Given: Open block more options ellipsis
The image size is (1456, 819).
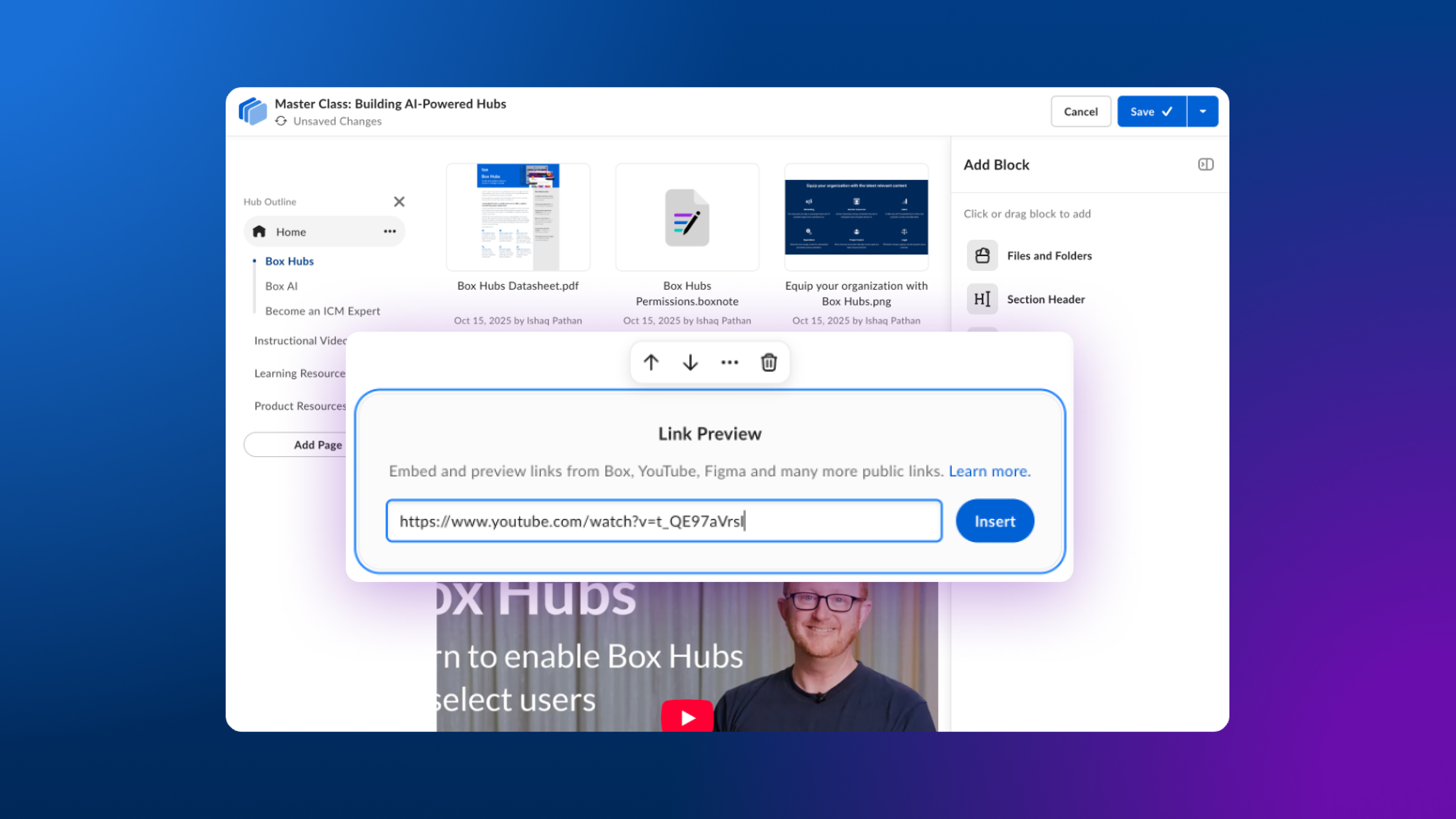Looking at the screenshot, I should (x=729, y=362).
